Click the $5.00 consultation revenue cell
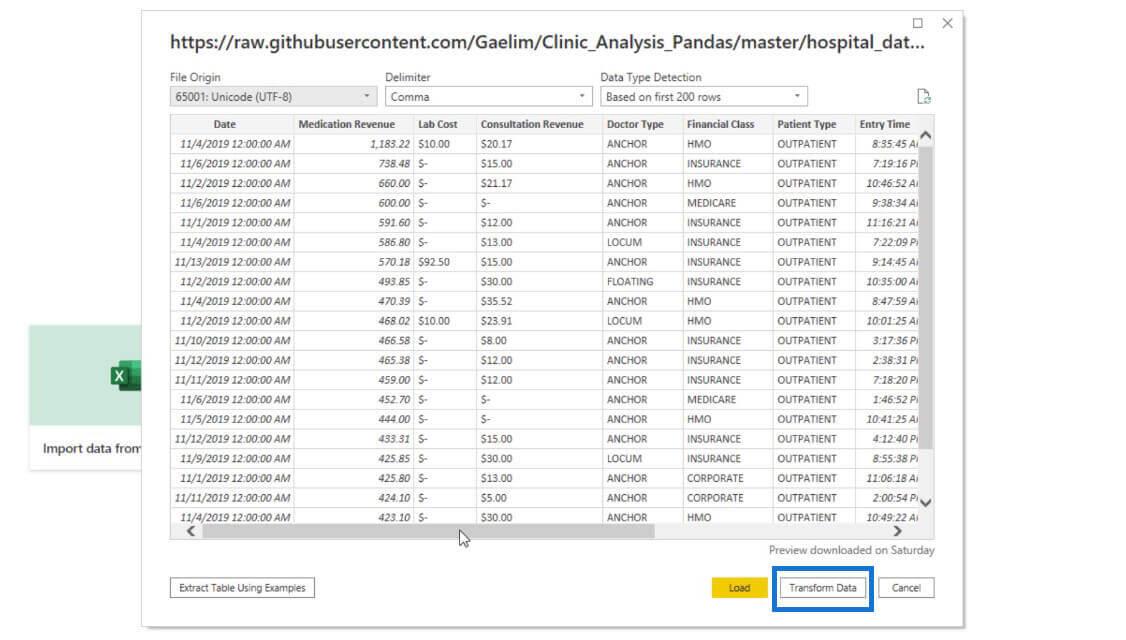The image size is (1126, 640). pyautogui.click(x=539, y=498)
